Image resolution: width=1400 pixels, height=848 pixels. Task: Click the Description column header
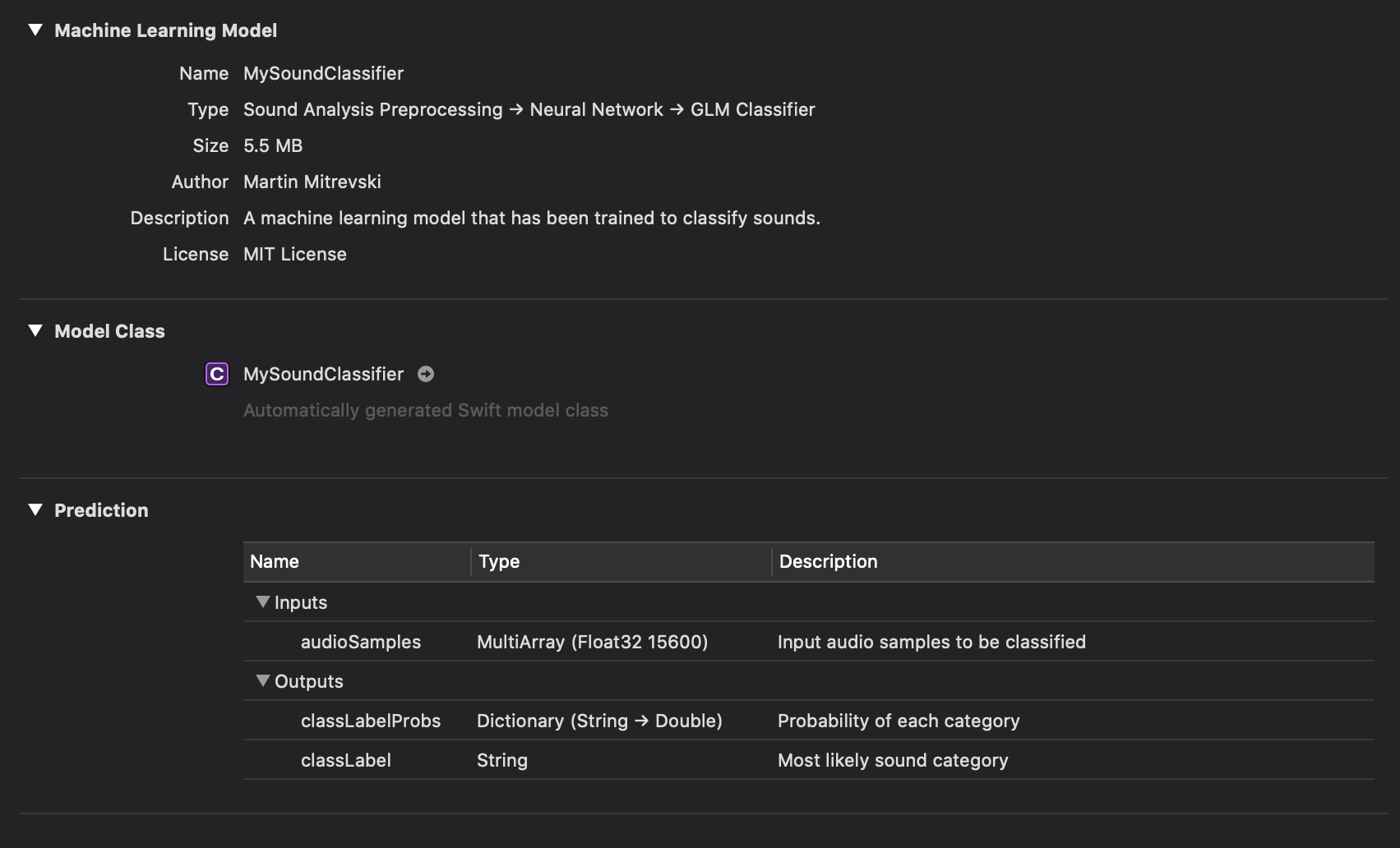click(828, 561)
